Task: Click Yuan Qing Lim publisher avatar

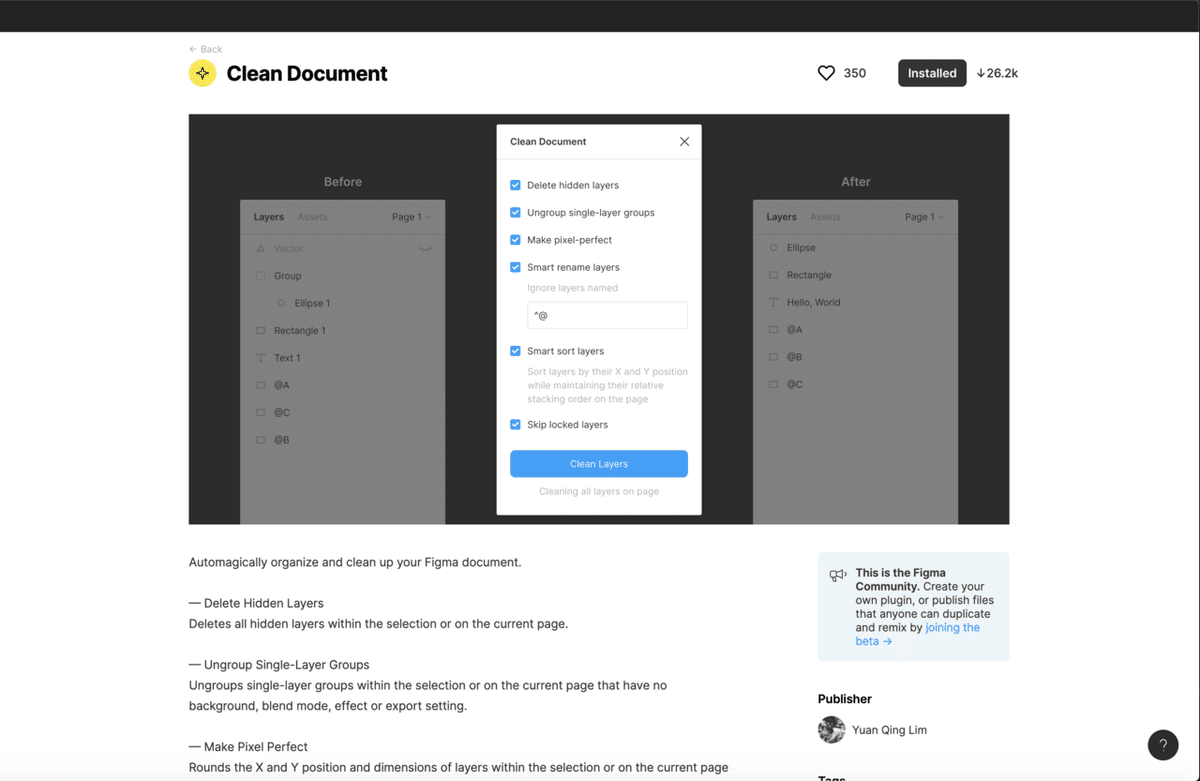Action: (x=832, y=730)
